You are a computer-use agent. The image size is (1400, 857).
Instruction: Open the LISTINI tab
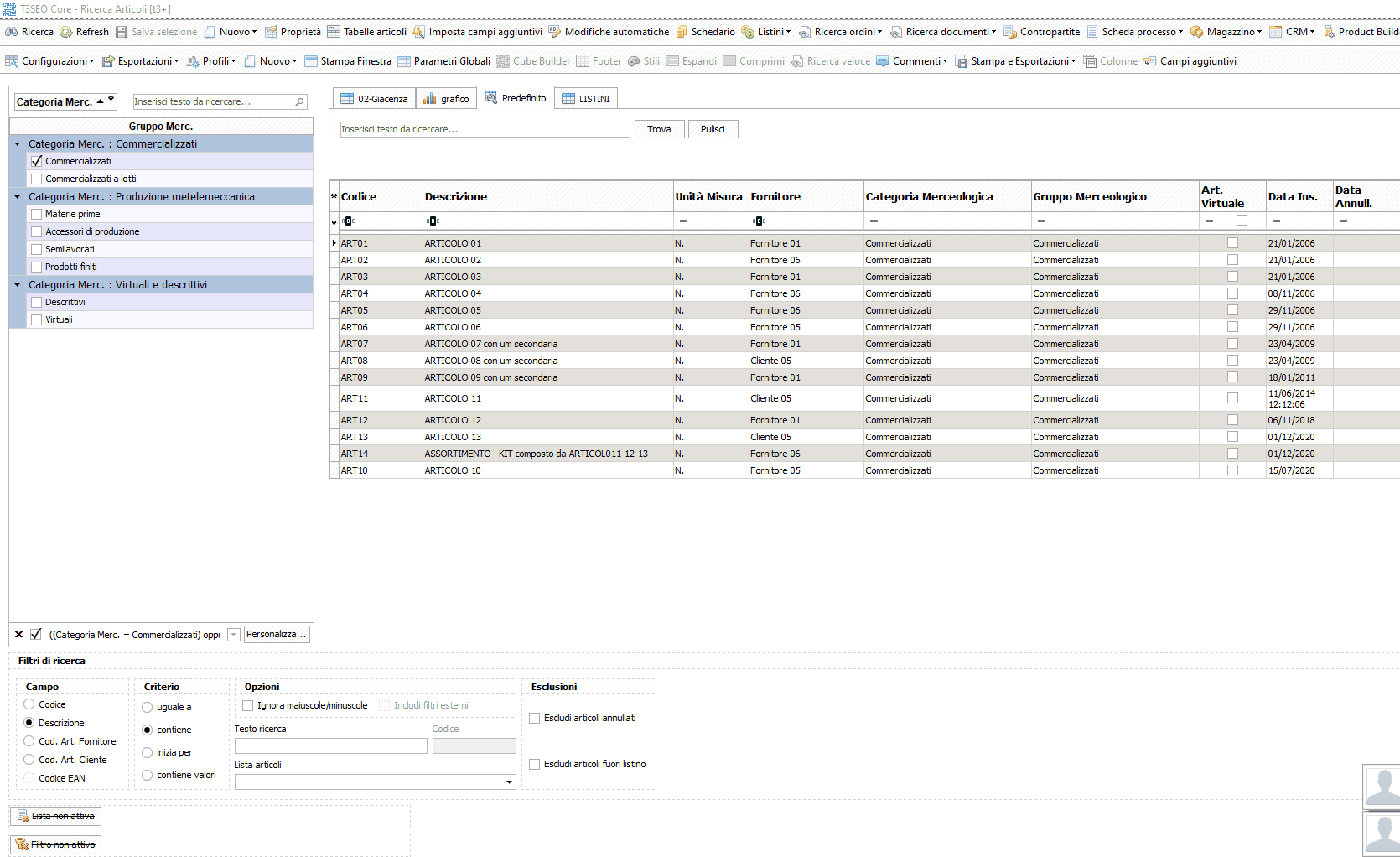pyautogui.click(x=586, y=99)
